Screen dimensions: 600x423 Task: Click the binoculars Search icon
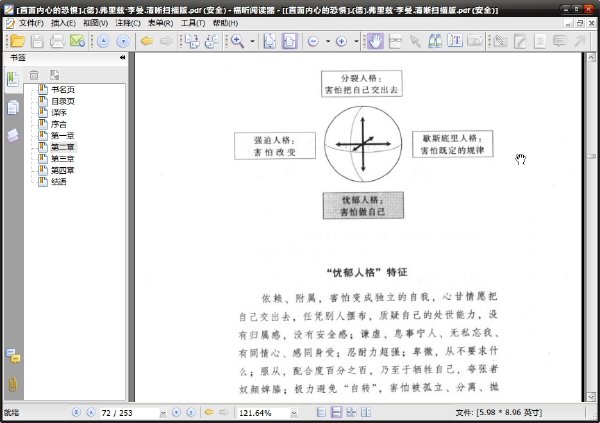(435, 41)
